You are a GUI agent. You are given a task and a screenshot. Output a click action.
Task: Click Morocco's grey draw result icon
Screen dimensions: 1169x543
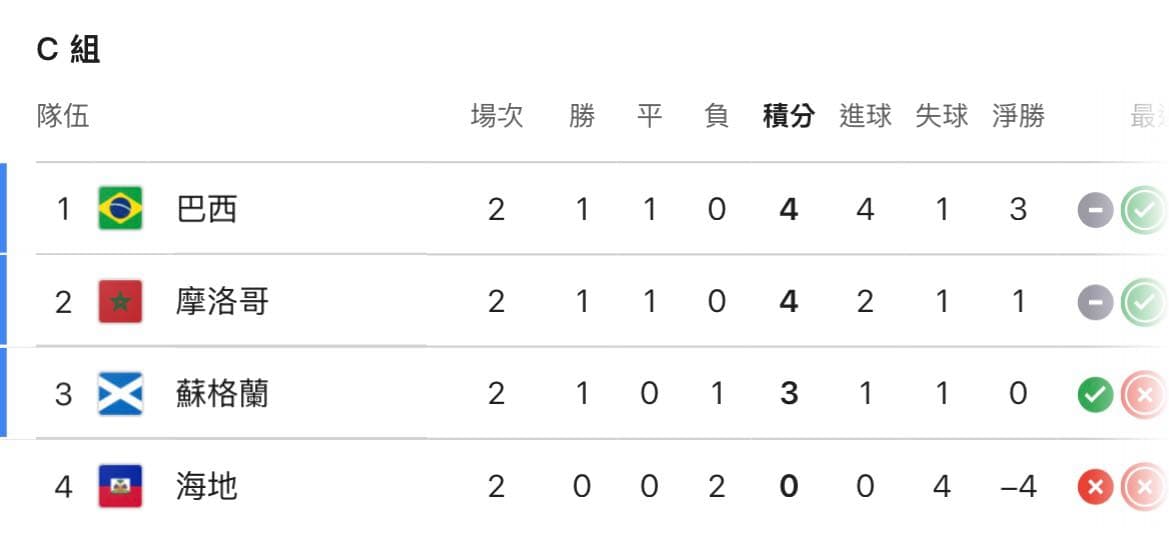point(1095,303)
